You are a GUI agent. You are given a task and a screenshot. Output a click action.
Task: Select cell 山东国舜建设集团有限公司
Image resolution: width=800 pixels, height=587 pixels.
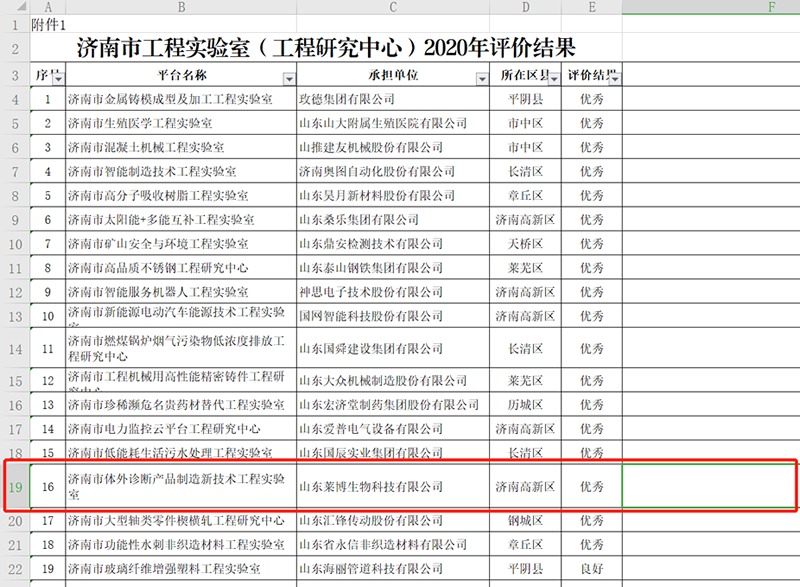[x=393, y=349]
